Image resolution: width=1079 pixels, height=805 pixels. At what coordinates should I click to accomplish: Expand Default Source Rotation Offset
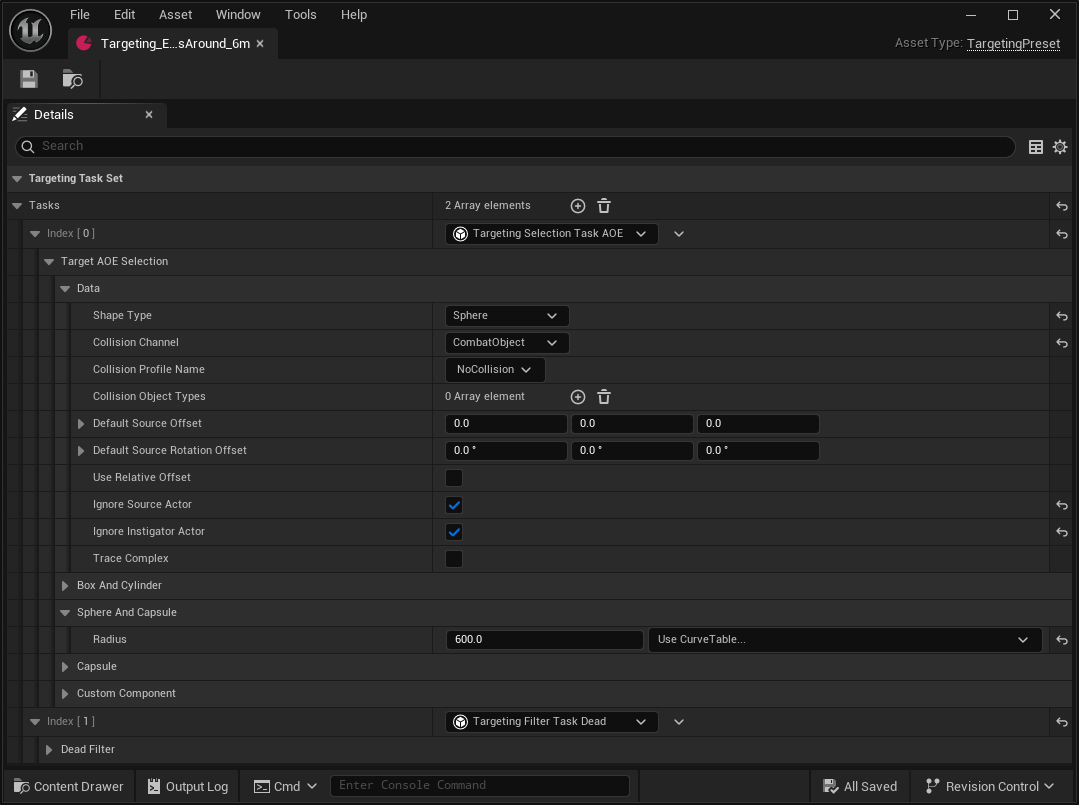pos(81,451)
